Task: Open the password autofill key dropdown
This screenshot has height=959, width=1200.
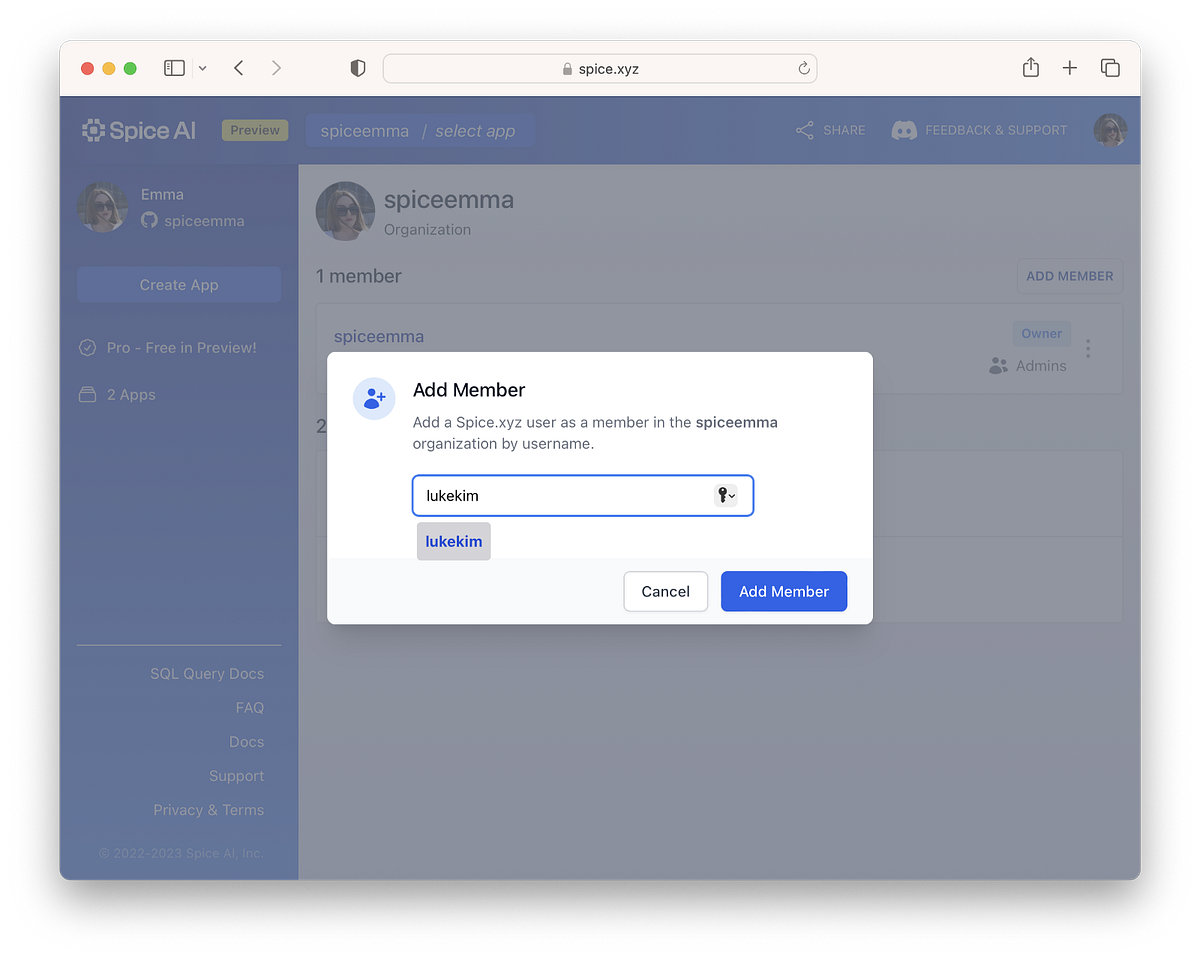Action: pyautogui.click(x=727, y=495)
